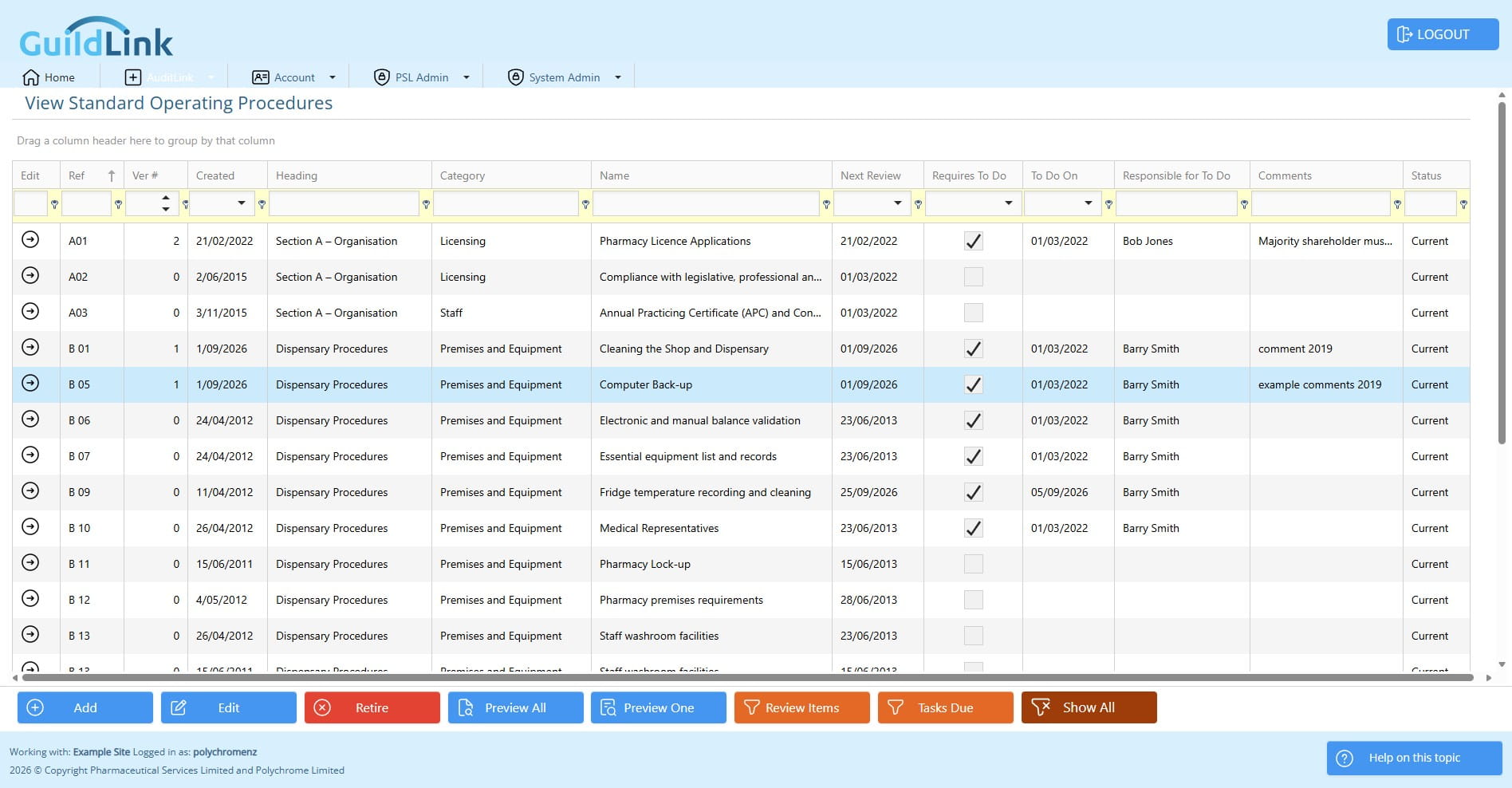Click the Tasks Due filter button
The width and height of the screenshot is (1512, 788).
pos(945,707)
